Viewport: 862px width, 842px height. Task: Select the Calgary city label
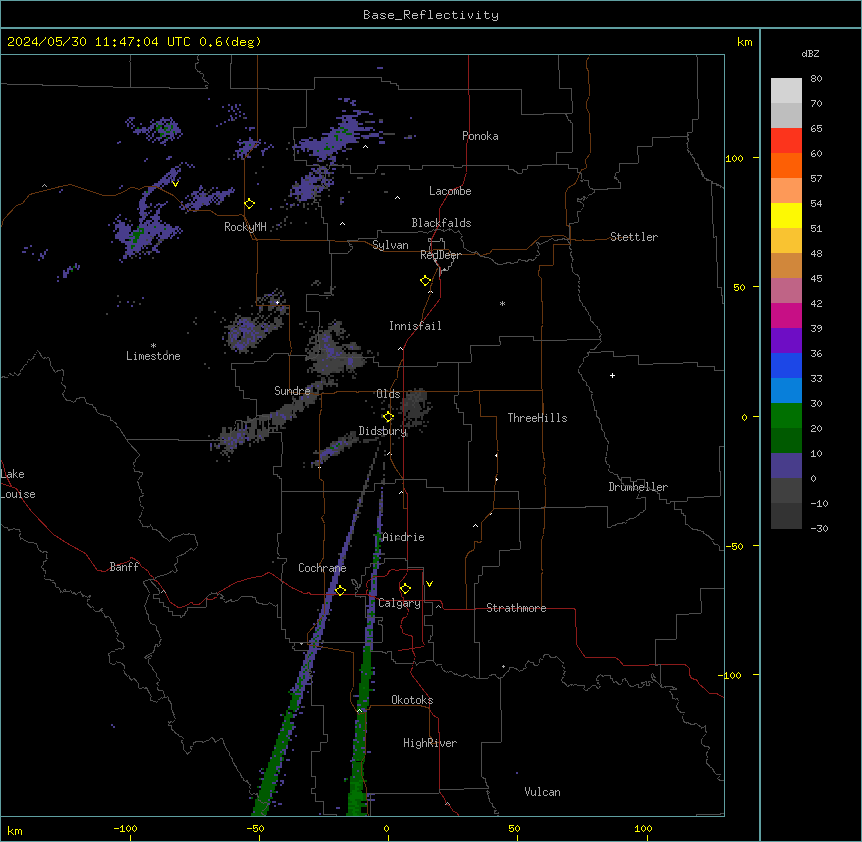click(x=399, y=603)
